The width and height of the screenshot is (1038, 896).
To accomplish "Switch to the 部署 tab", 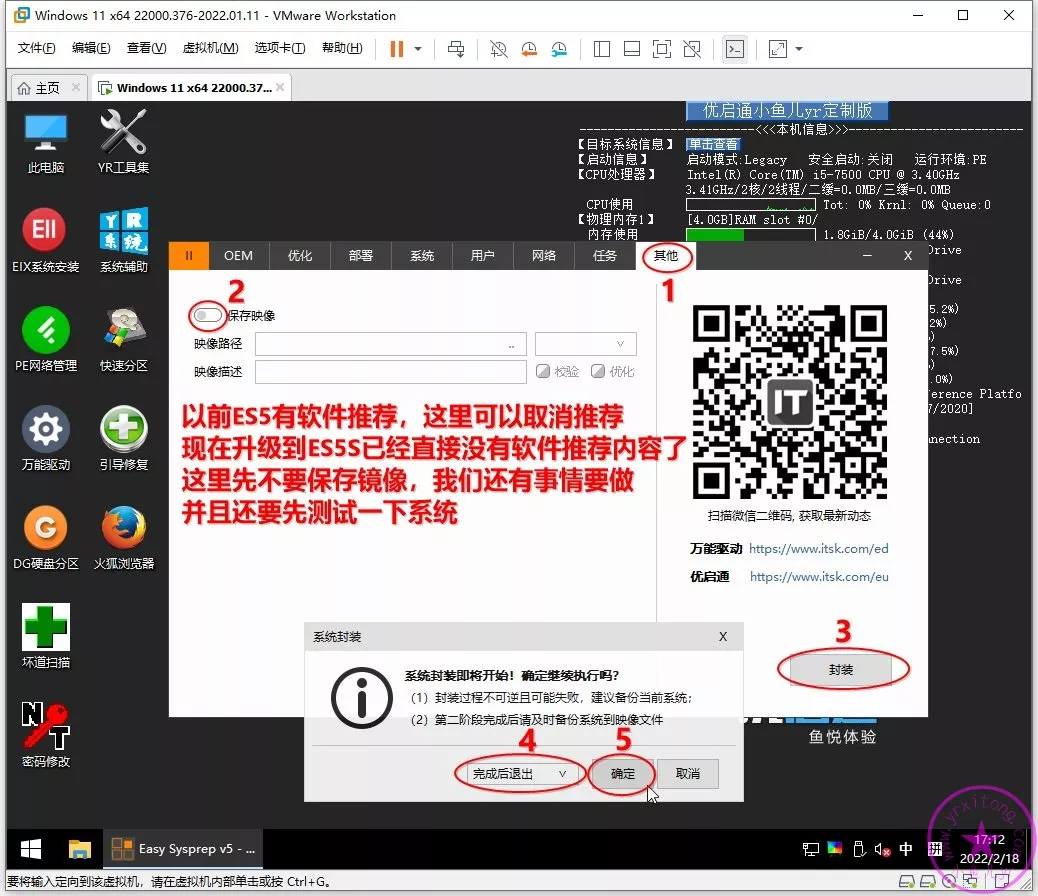I will click(x=361, y=256).
